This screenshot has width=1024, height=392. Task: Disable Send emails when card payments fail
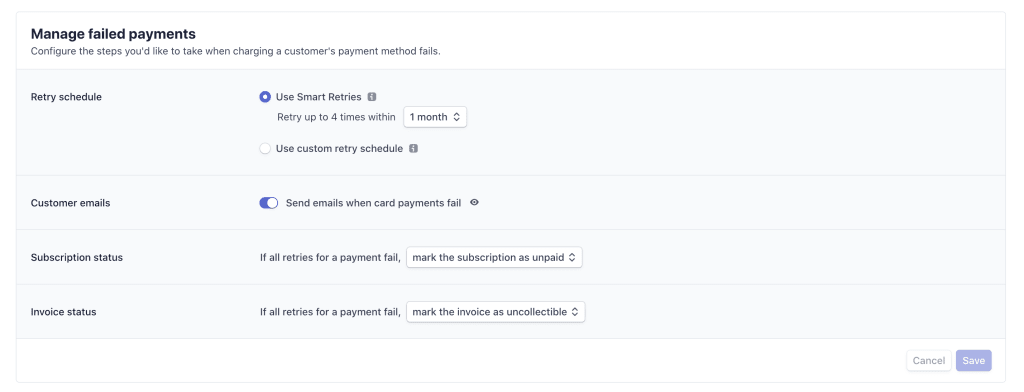tap(269, 203)
